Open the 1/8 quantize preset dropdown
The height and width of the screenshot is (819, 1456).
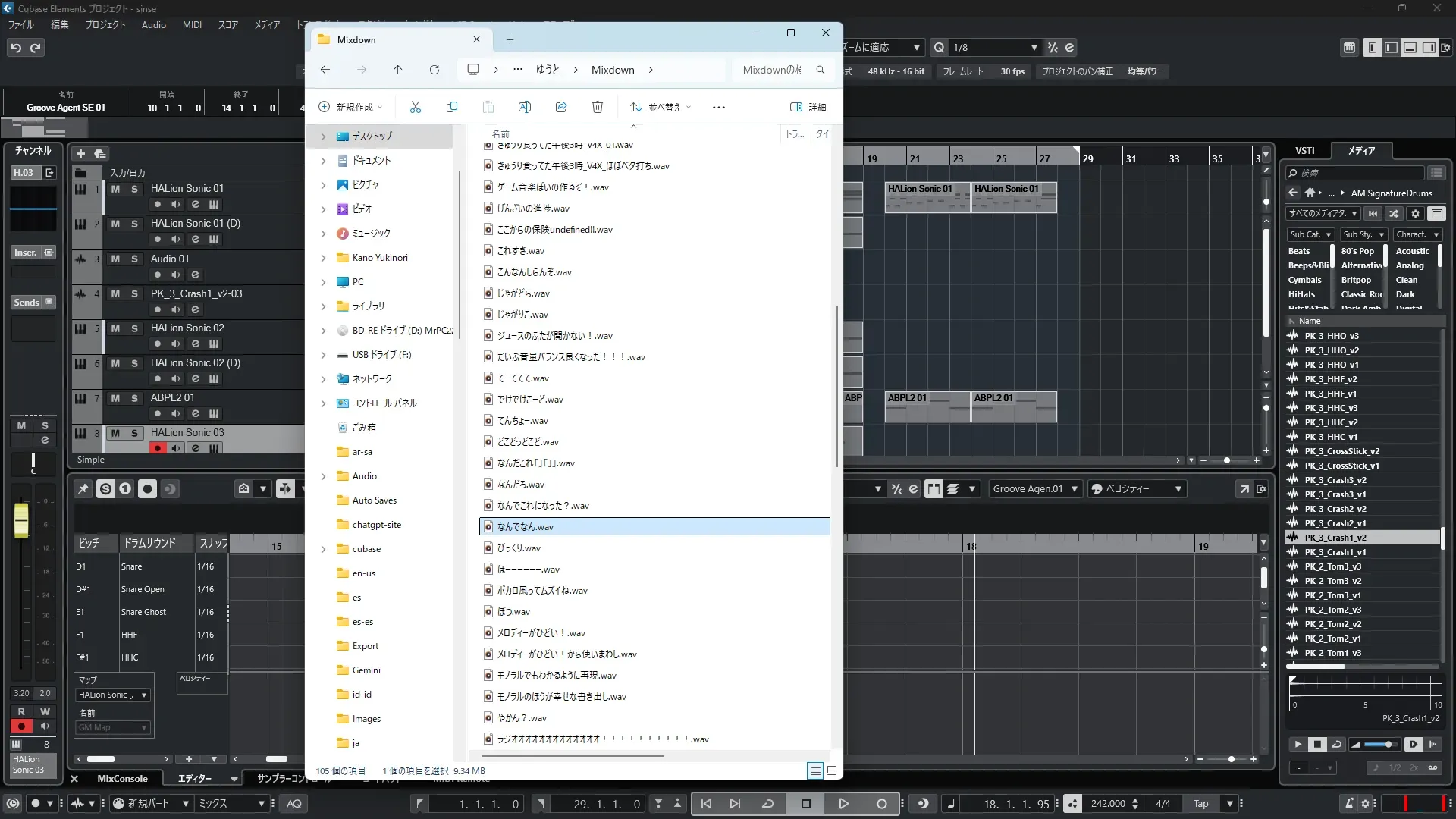point(1034,48)
